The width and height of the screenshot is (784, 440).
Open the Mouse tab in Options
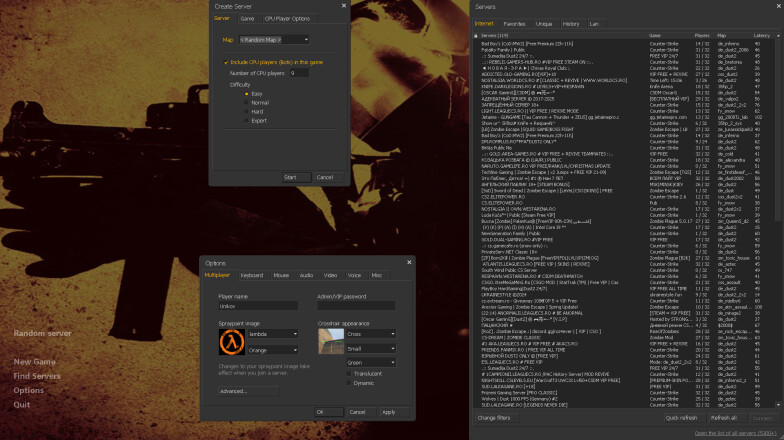point(281,275)
